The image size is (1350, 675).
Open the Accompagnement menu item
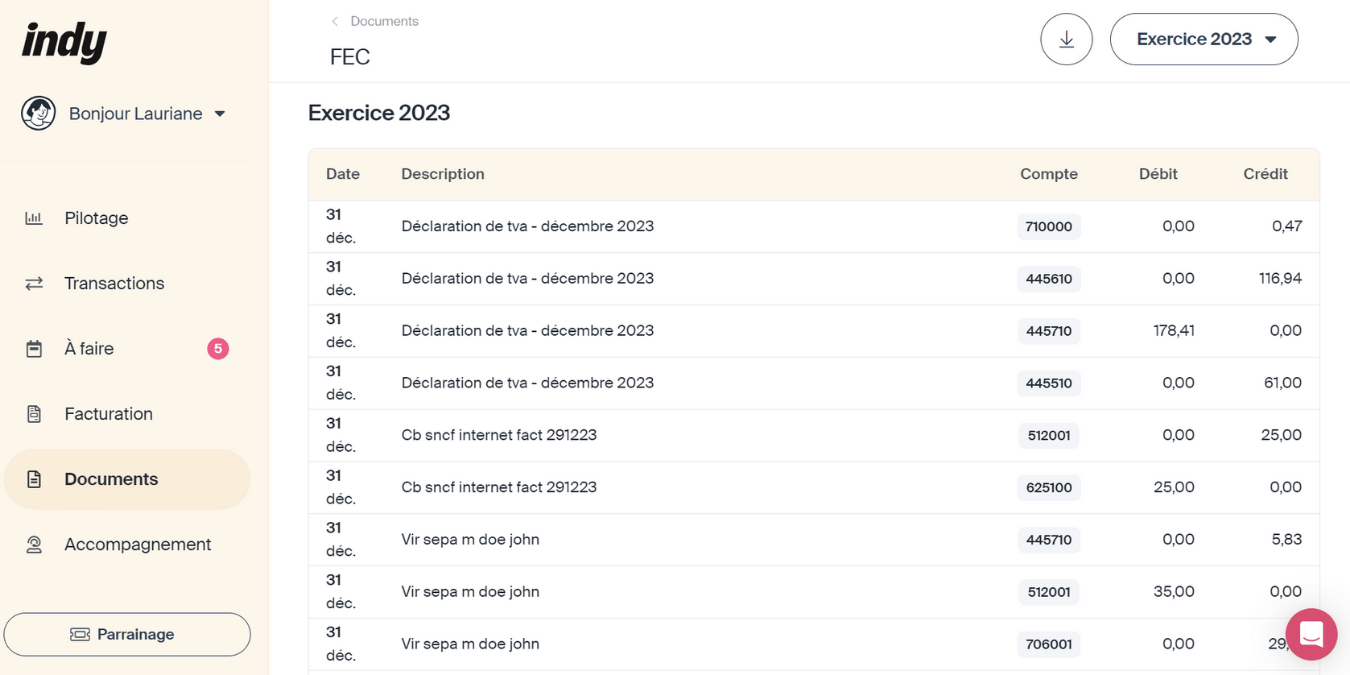(137, 545)
